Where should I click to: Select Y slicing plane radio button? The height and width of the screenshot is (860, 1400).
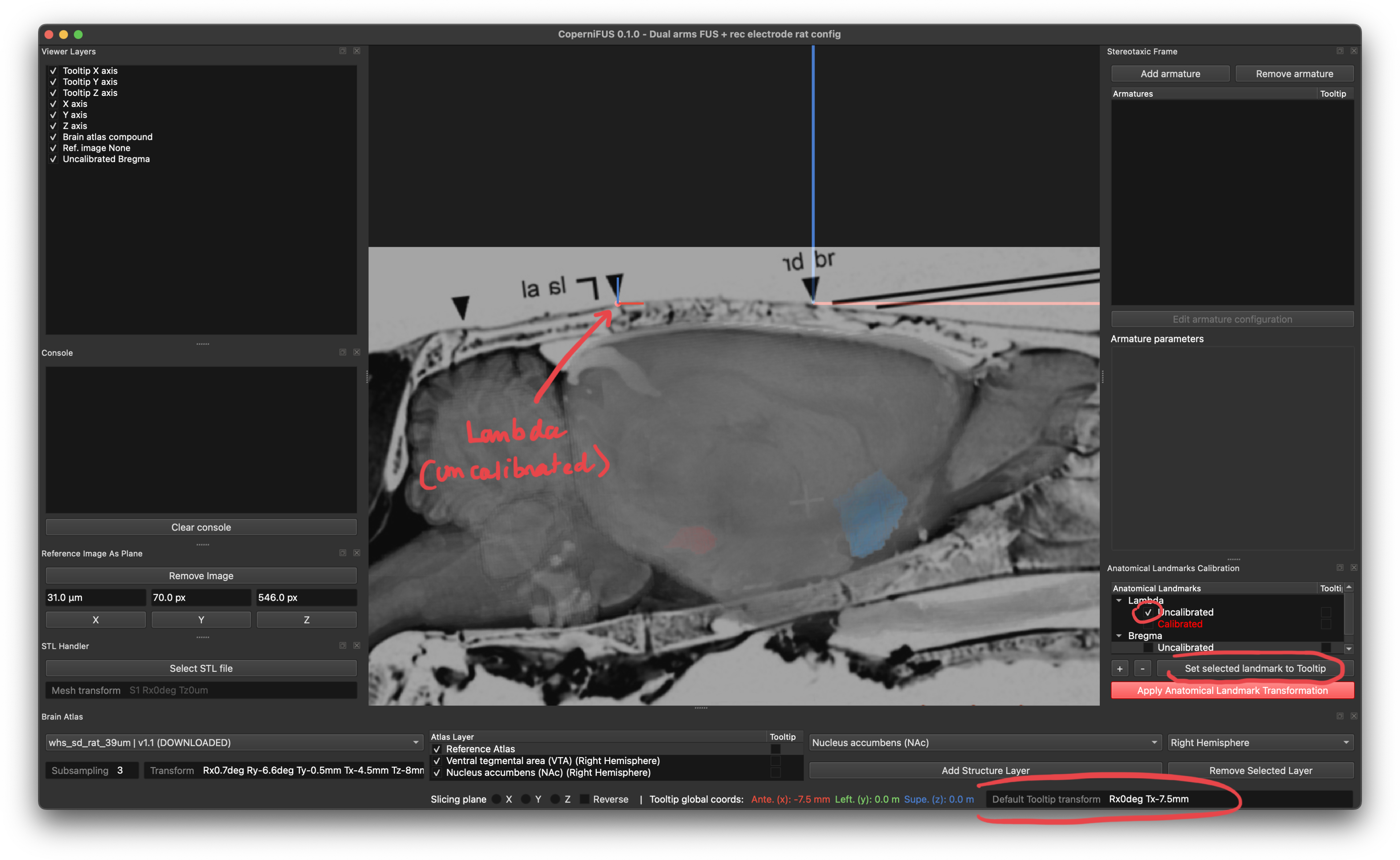(526, 799)
